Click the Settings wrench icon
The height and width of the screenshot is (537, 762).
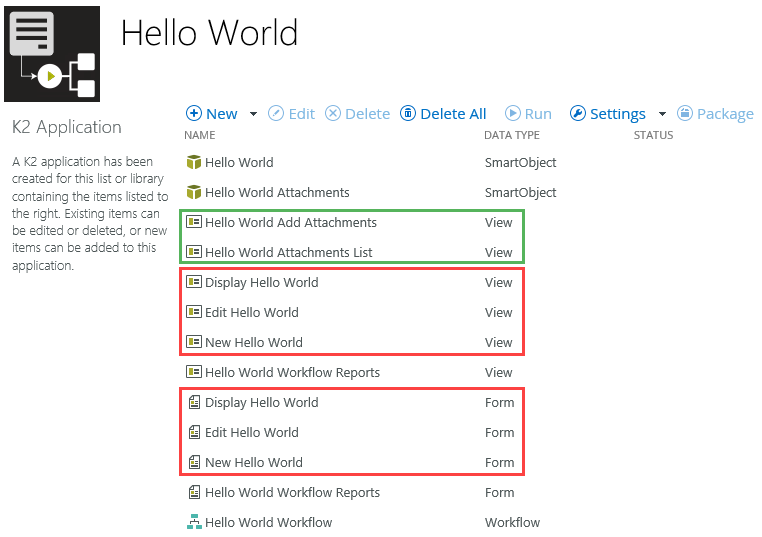pos(577,114)
